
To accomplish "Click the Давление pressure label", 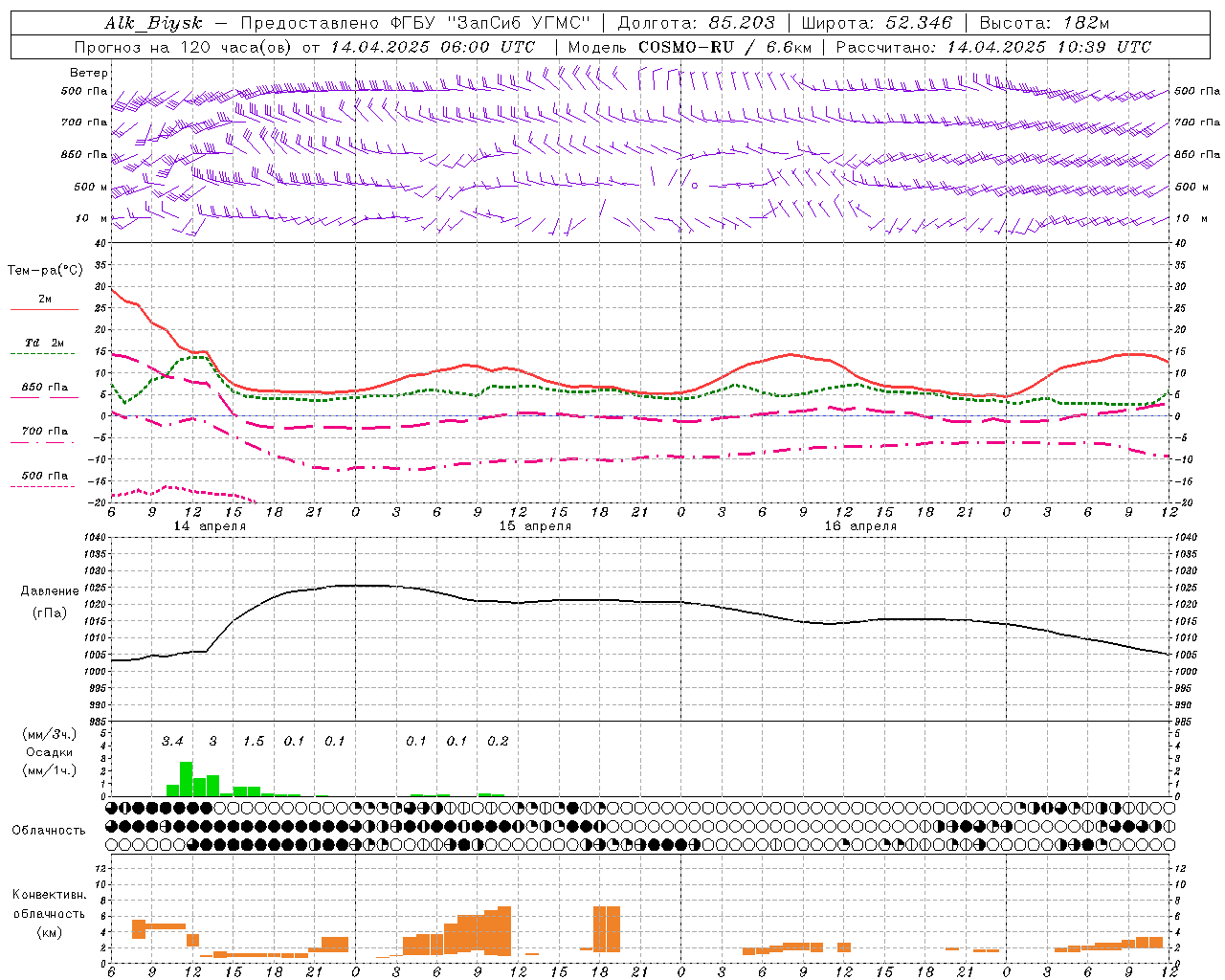I will click(x=50, y=591).
